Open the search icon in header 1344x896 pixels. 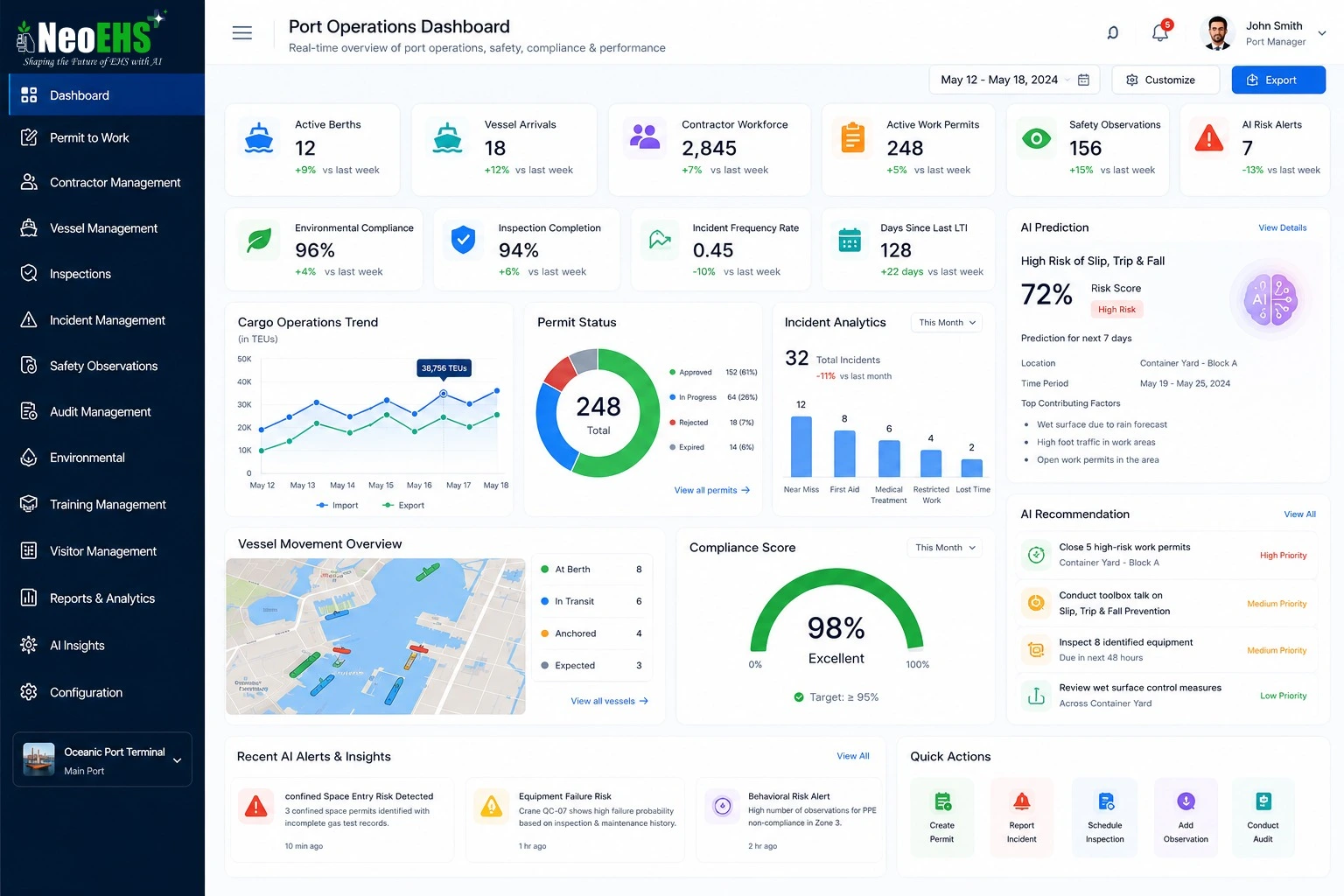click(x=1112, y=33)
